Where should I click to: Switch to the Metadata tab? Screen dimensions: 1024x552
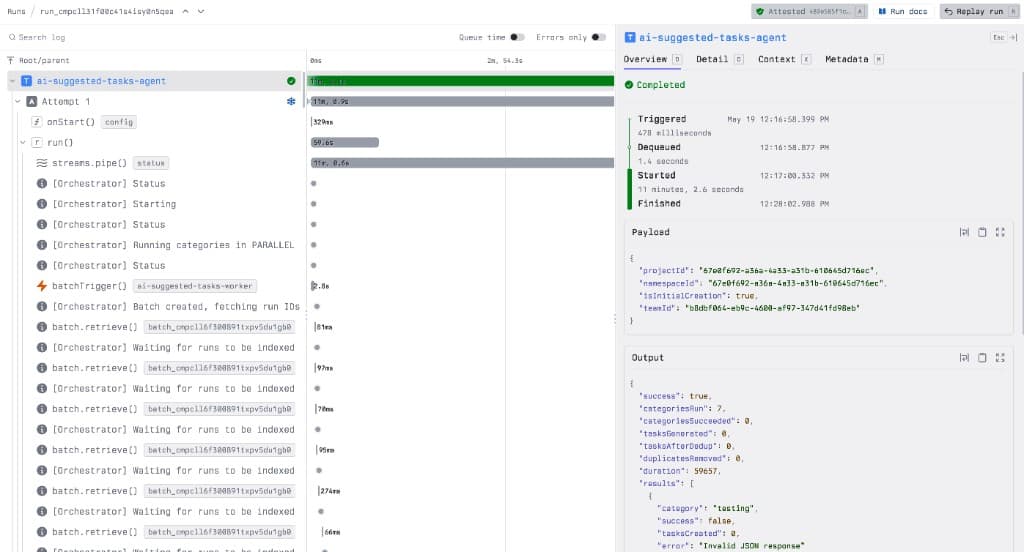pos(854,59)
